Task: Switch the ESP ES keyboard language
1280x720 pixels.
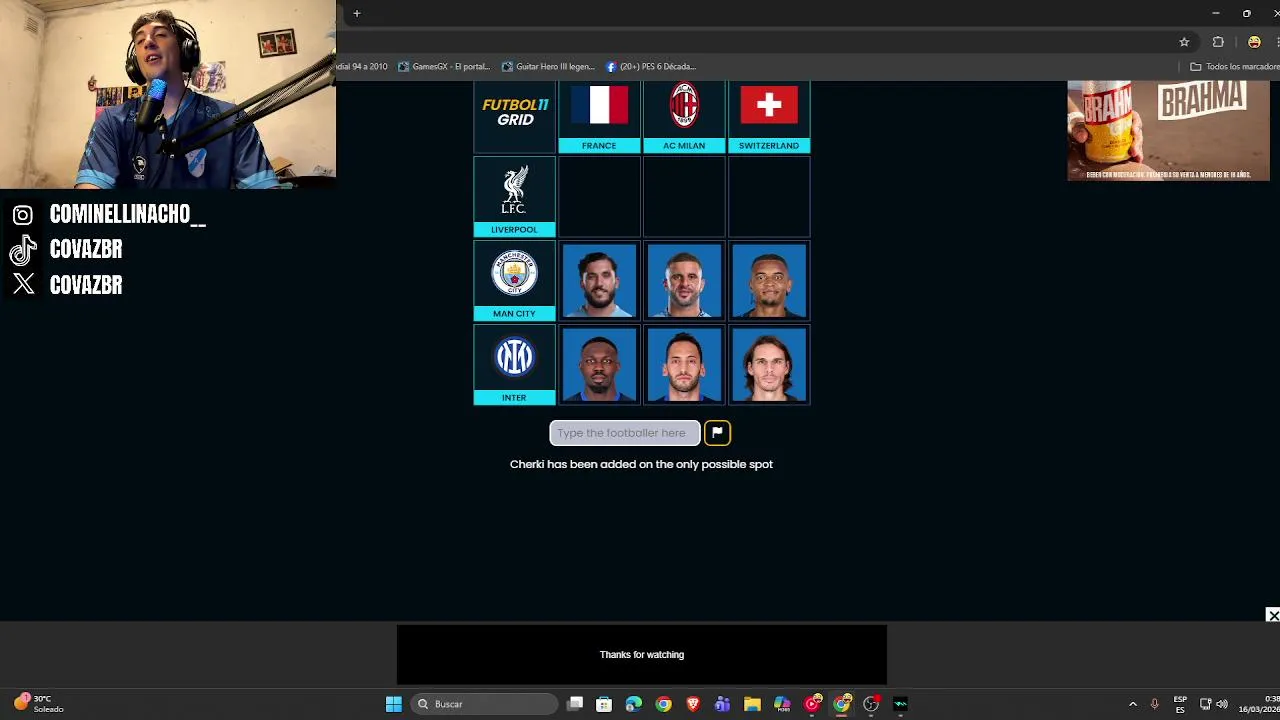Action: click(1180, 704)
